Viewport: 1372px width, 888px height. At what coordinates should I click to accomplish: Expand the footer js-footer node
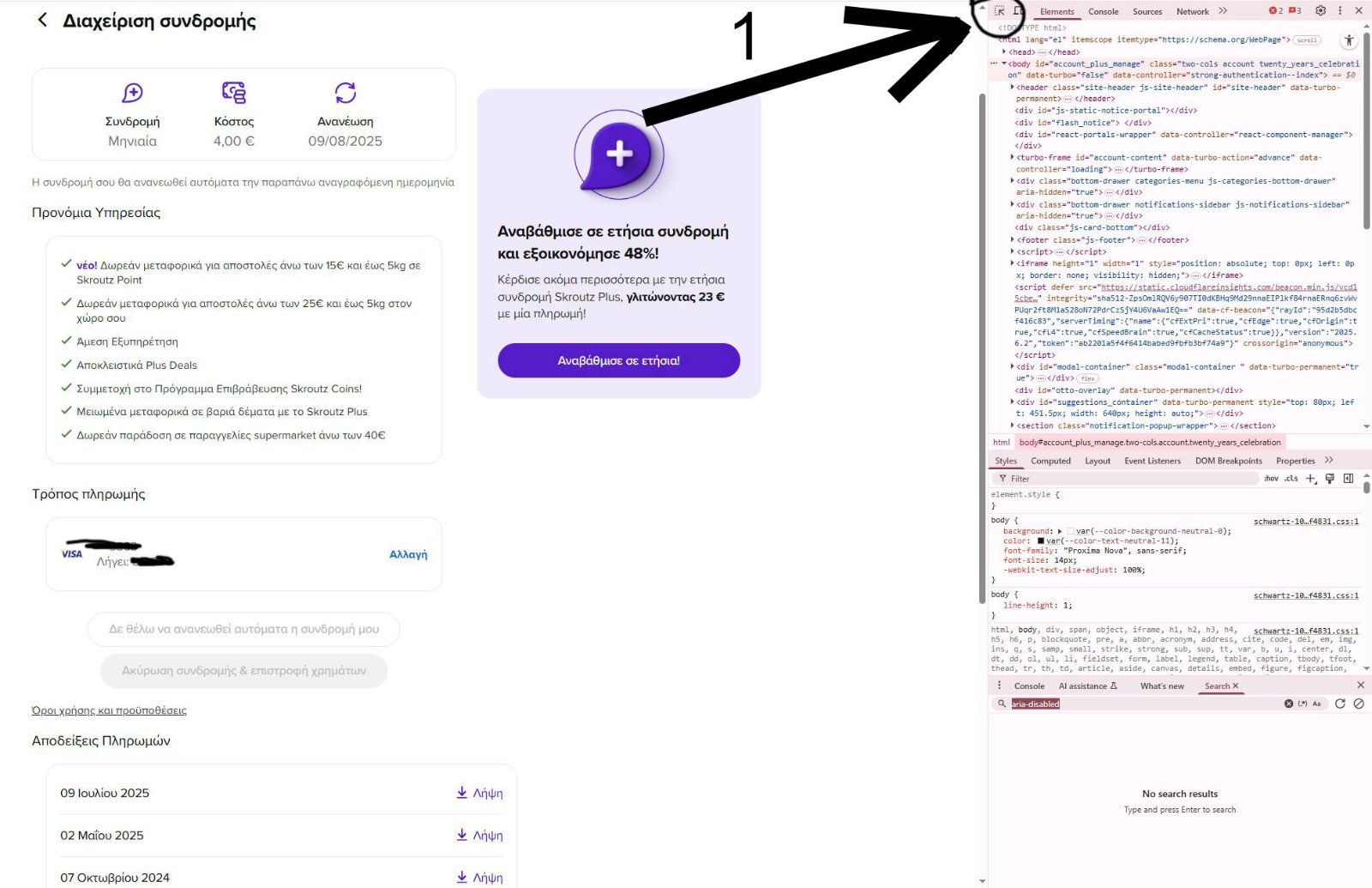click(1012, 239)
